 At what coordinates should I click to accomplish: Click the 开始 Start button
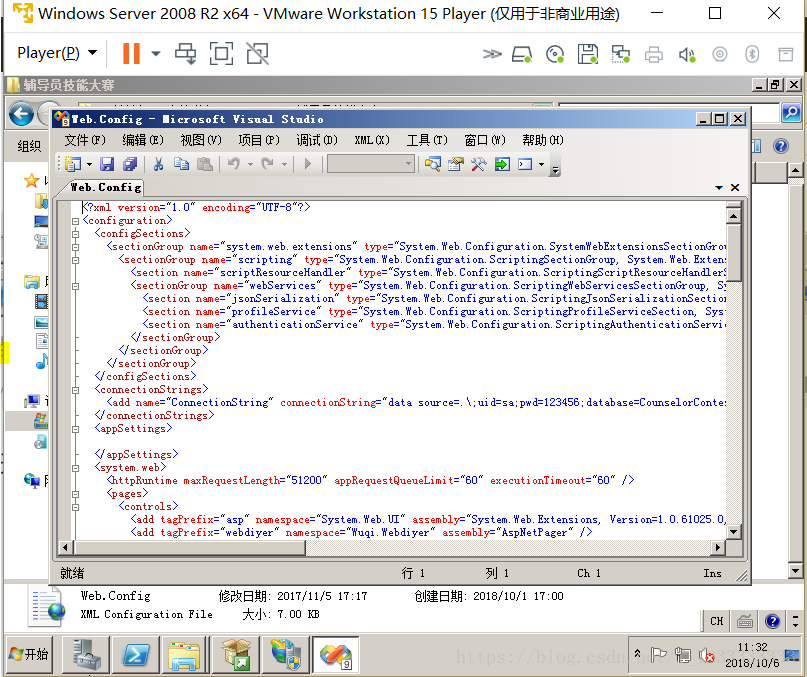(29, 654)
